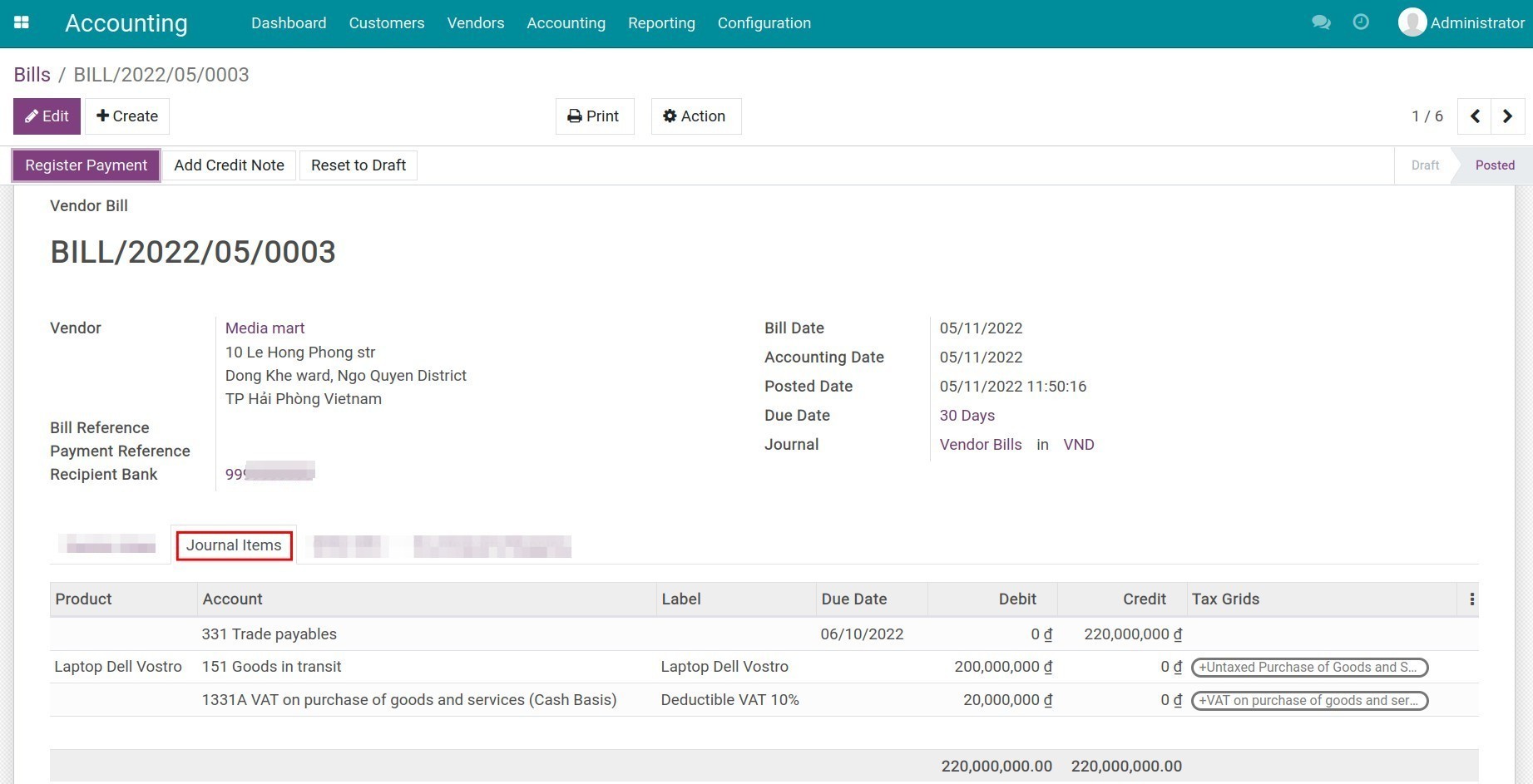Switch to Journal Items tab
This screenshot has width=1533, height=784.
[234, 545]
